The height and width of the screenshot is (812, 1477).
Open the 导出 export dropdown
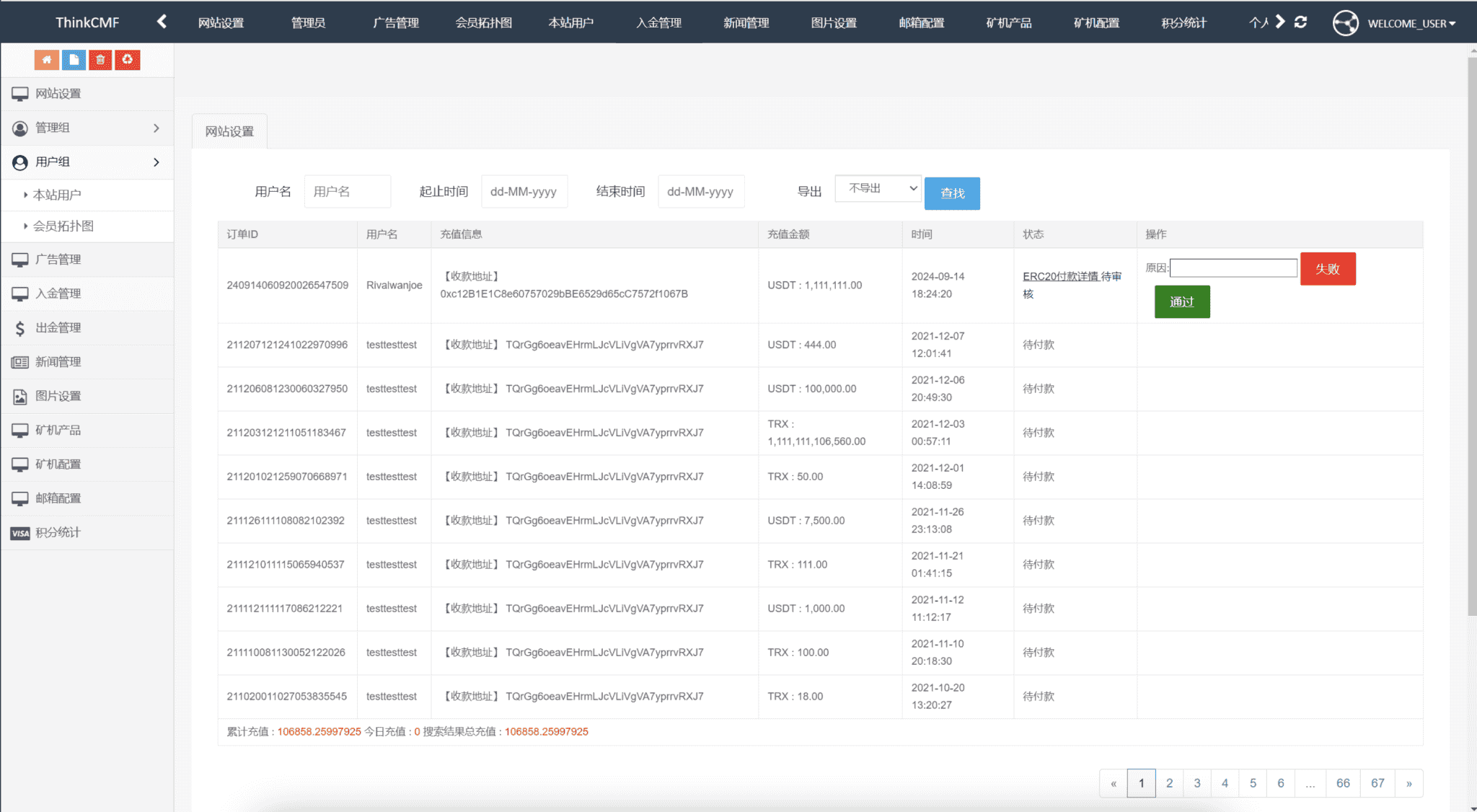coord(878,188)
